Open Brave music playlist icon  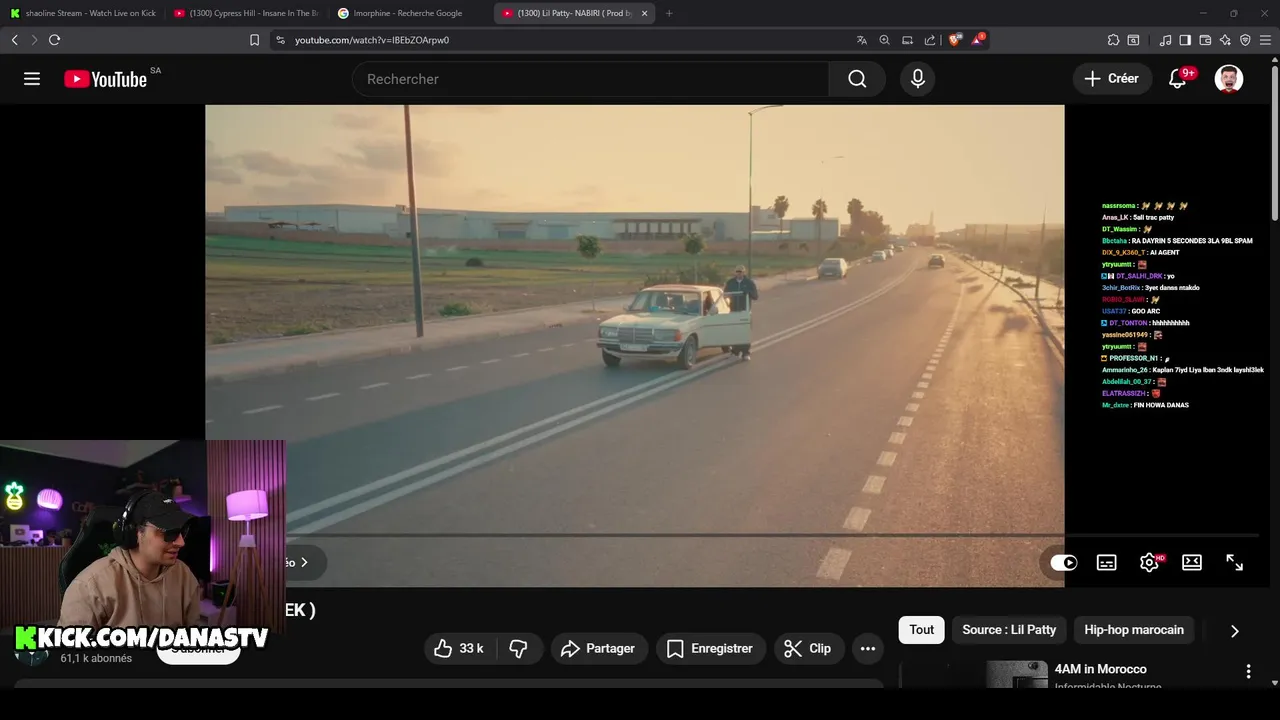pyautogui.click(x=1165, y=40)
